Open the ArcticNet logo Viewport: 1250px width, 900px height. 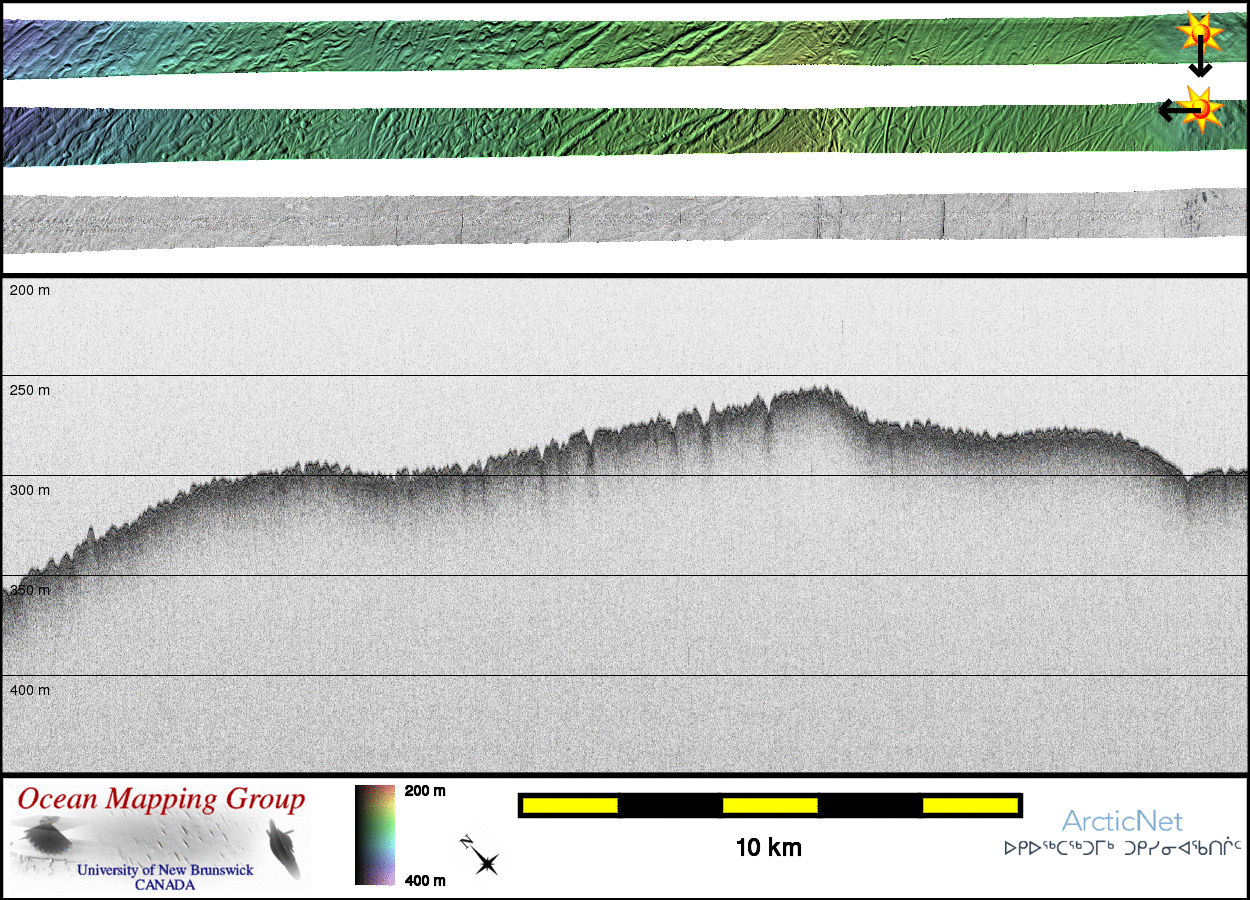click(1122, 822)
